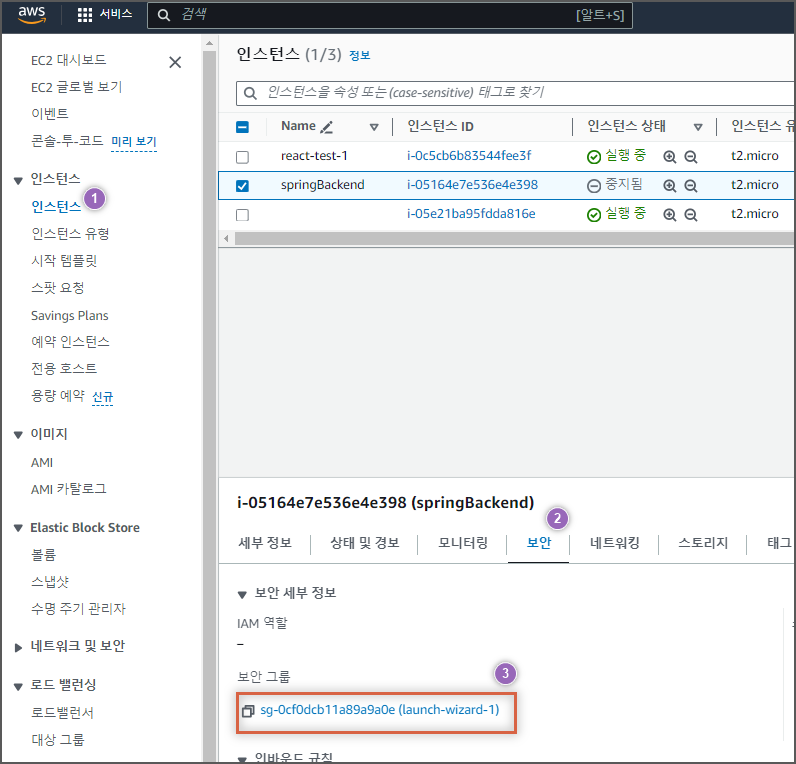
Task: Open instance ID i-05164e7e536e4e398 link
Action: point(472,185)
